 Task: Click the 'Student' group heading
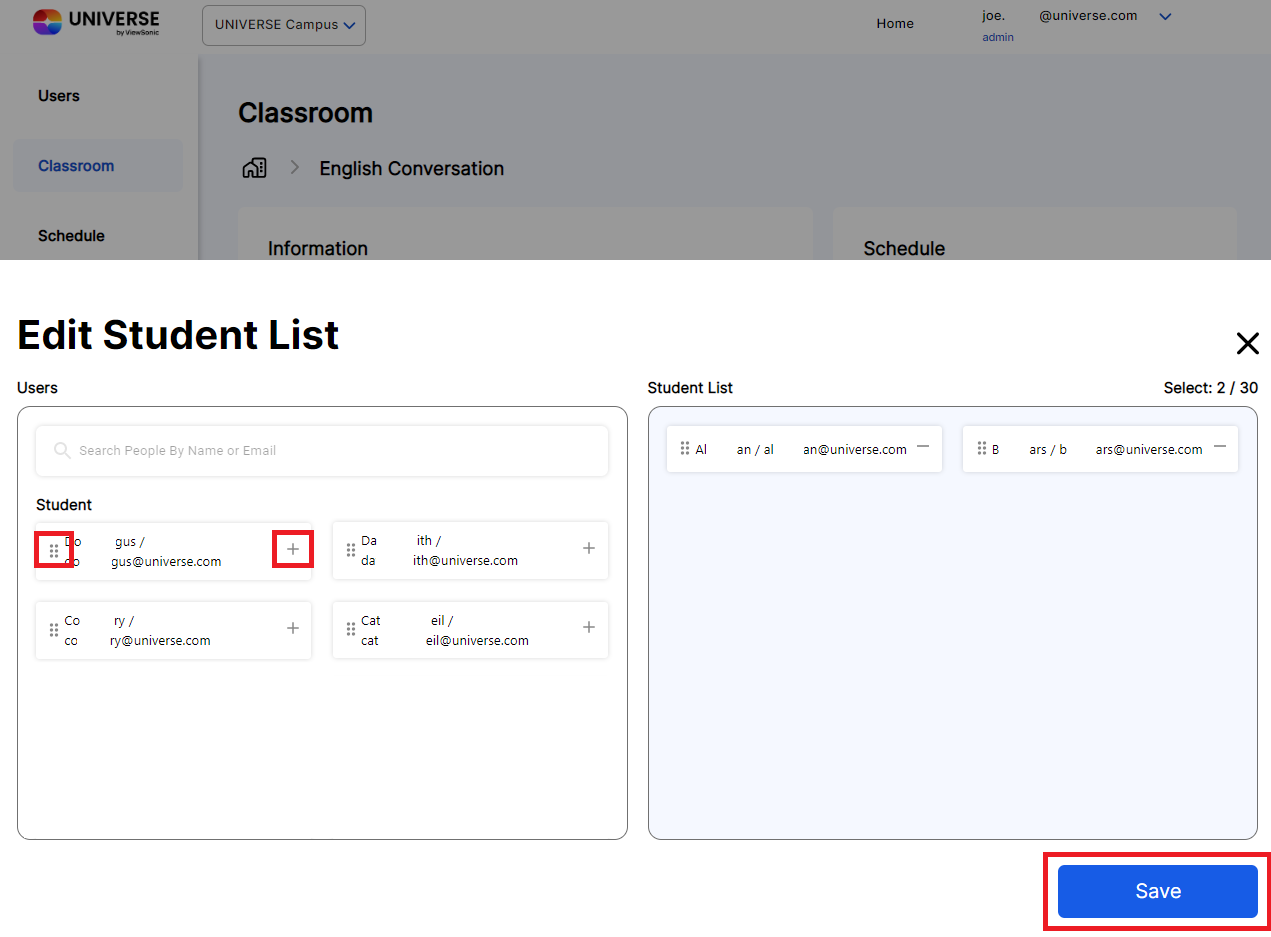(64, 505)
